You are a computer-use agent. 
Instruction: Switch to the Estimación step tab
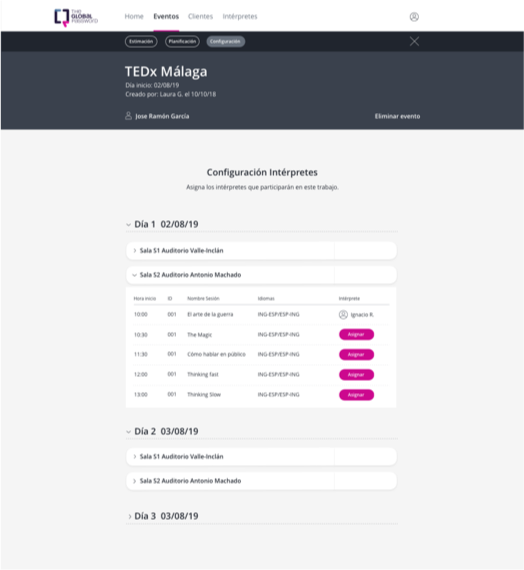141,41
